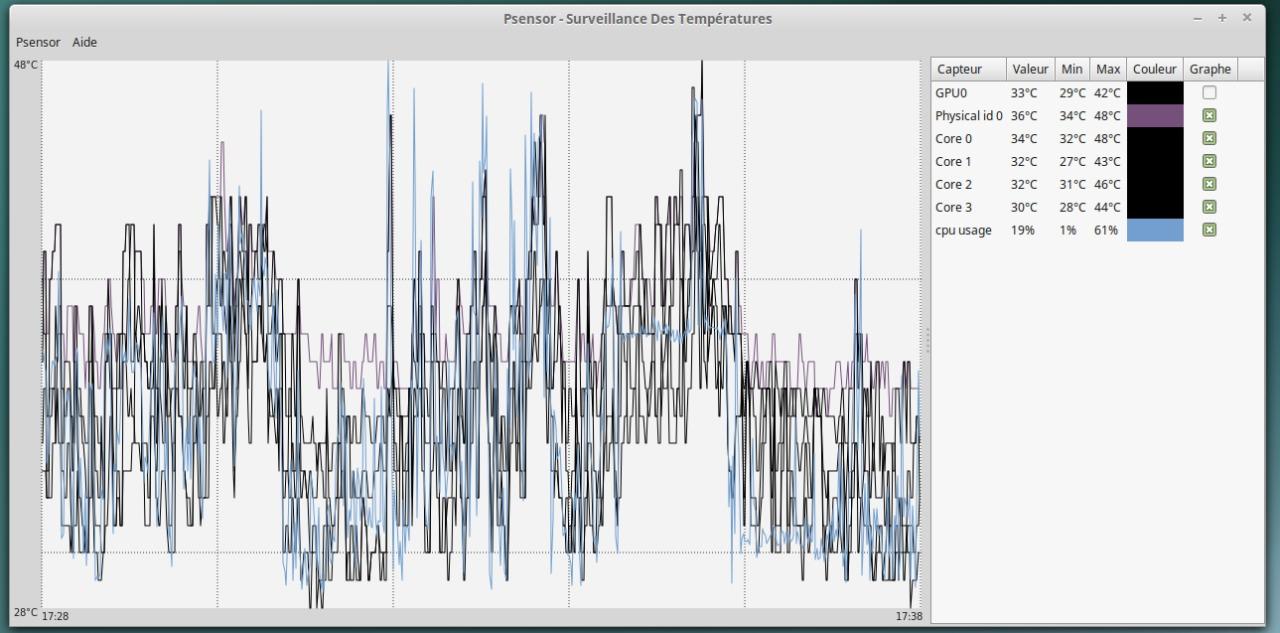Select the Couleur column header

tap(1155, 69)
